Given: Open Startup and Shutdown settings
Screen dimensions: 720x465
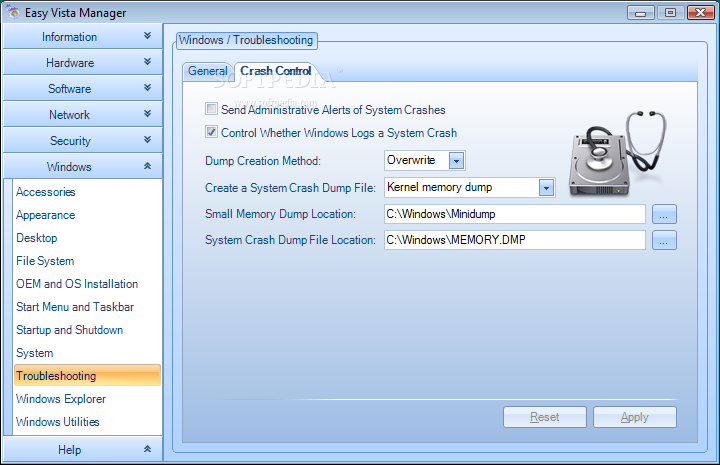Looking at the screenshot, I should [x=69, y=330].
